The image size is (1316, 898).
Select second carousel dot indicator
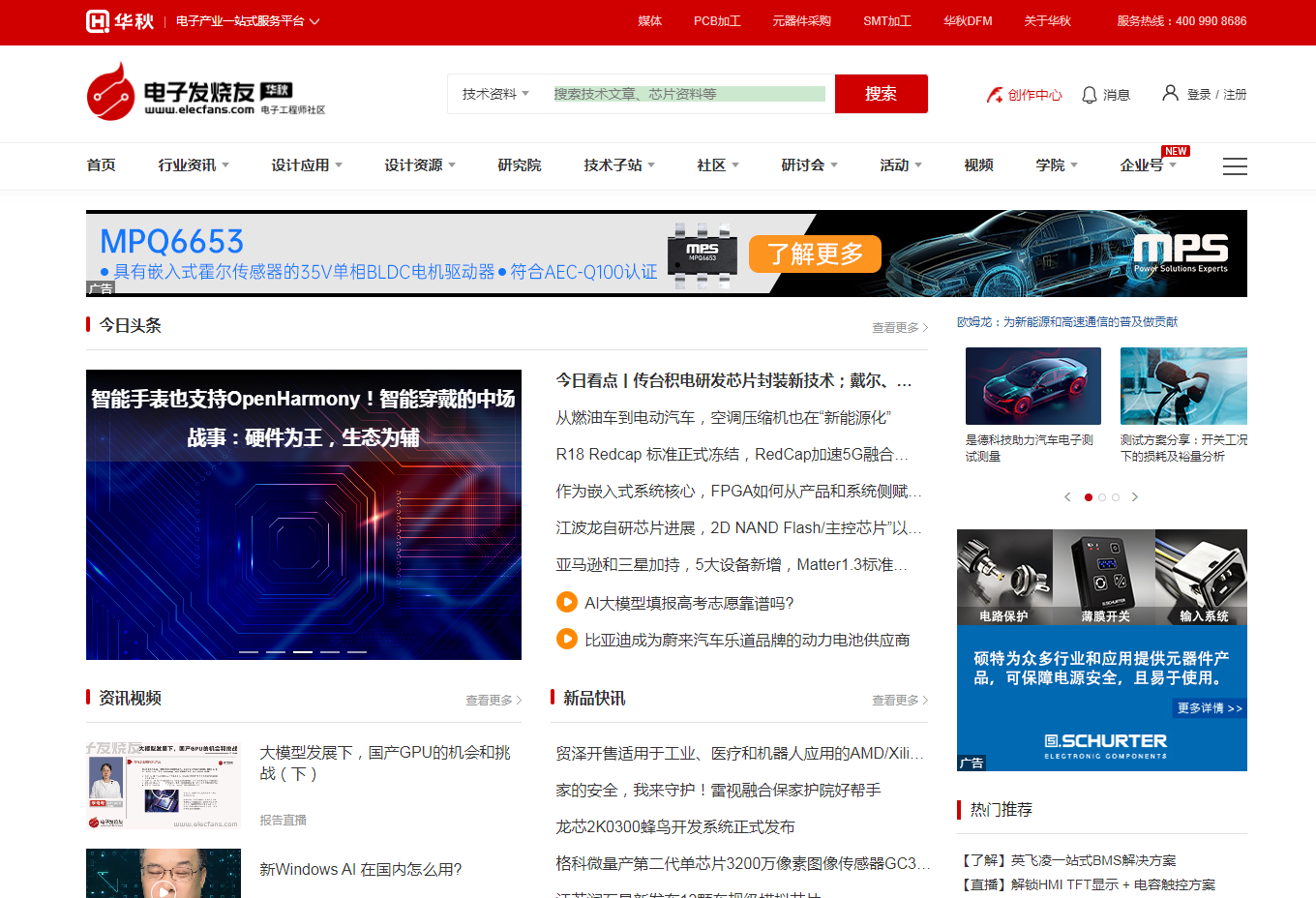1102,497
